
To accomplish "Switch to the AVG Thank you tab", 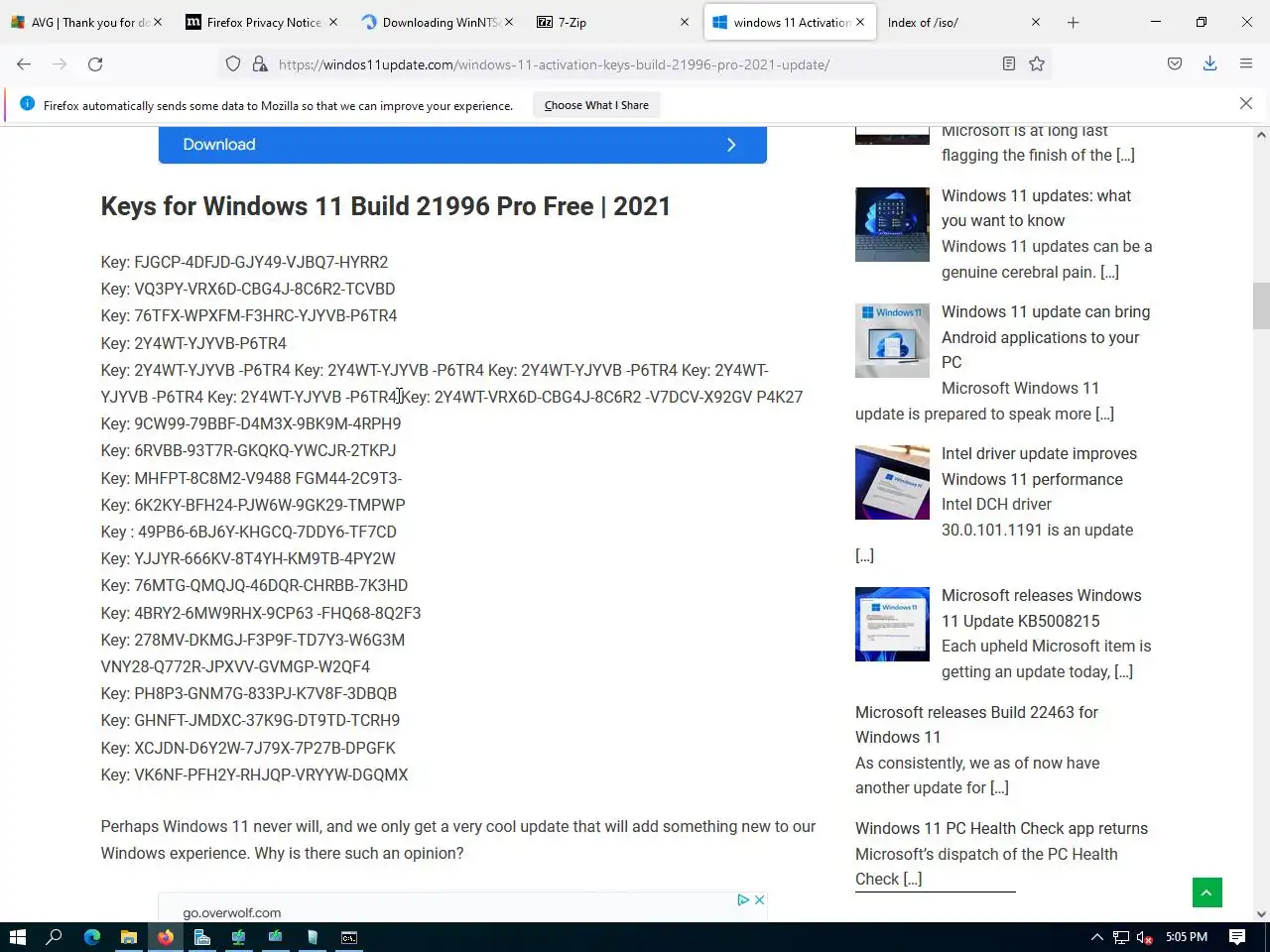I will tap(84, 22).
